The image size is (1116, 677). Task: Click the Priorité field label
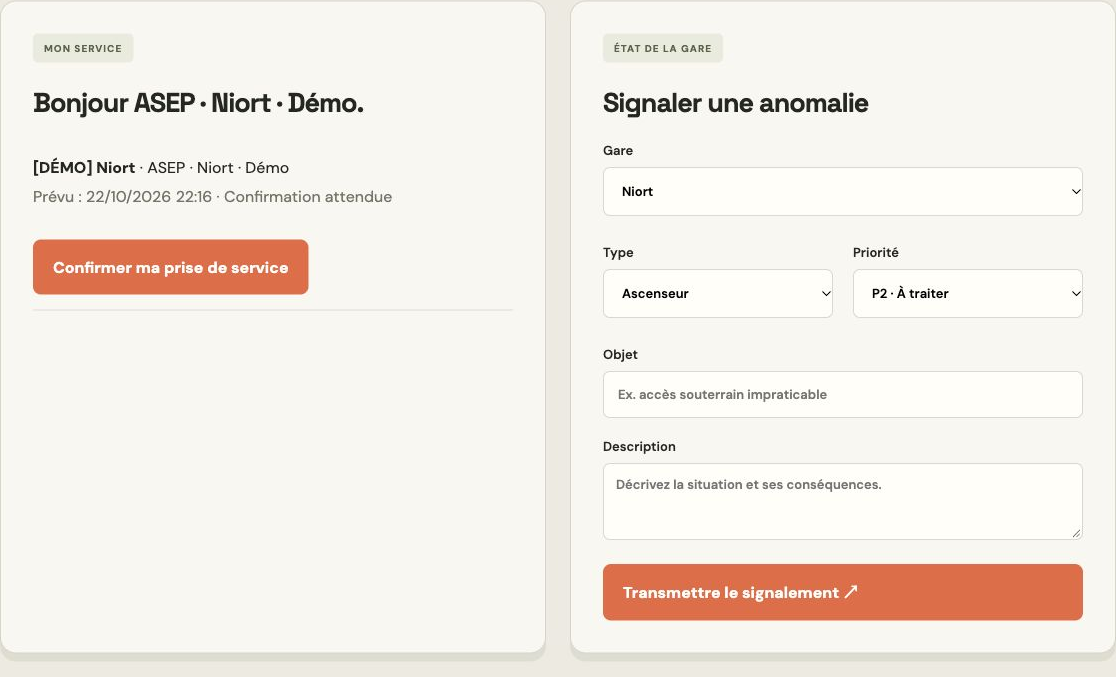point(875,253)
